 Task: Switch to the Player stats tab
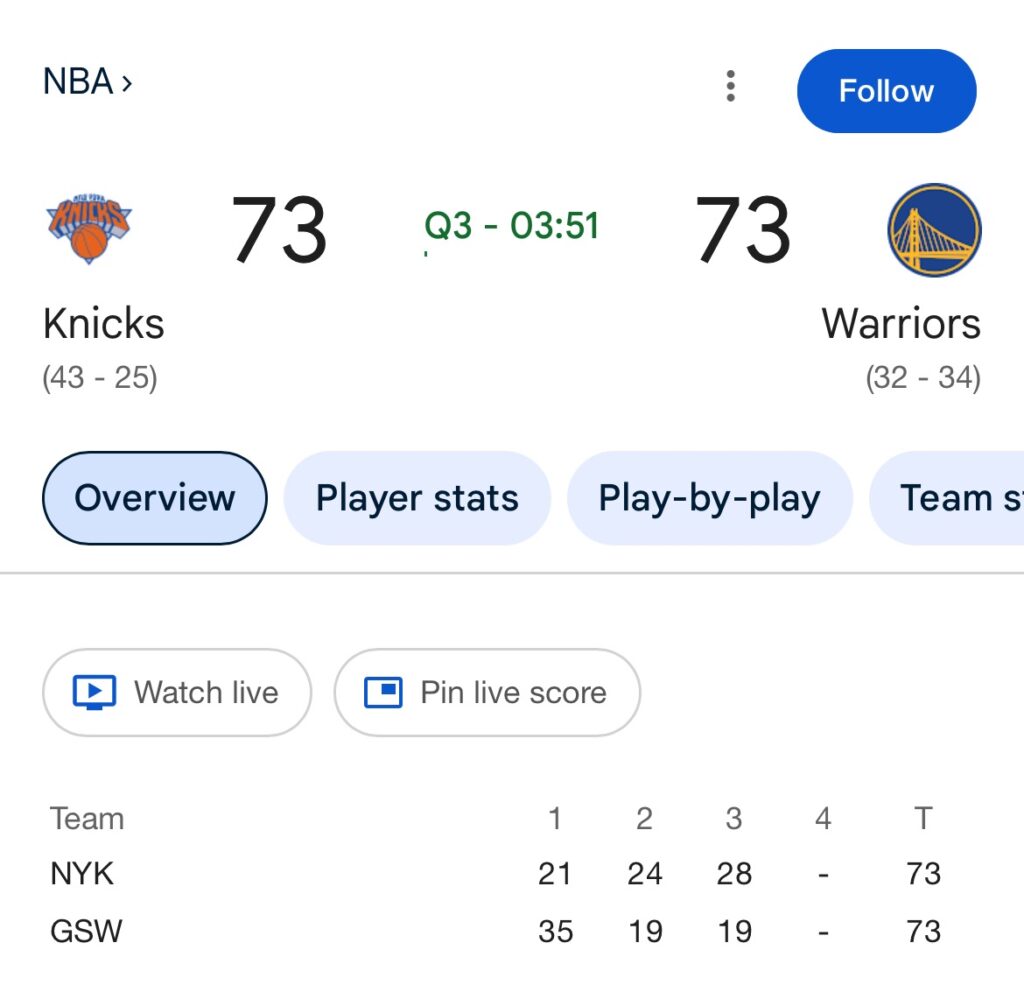tap(417, 498)
